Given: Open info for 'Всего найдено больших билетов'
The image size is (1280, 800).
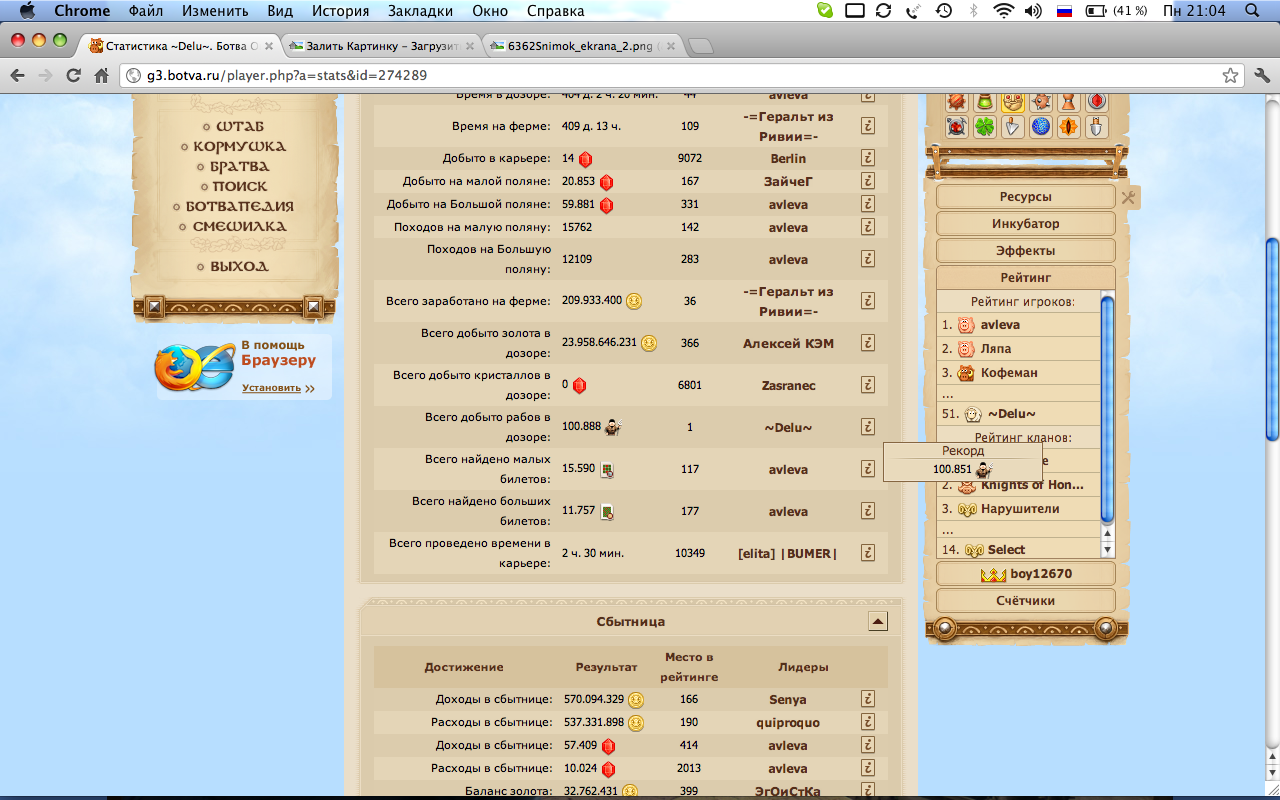Looking at the screenshot, I should (x=868, y=511).
